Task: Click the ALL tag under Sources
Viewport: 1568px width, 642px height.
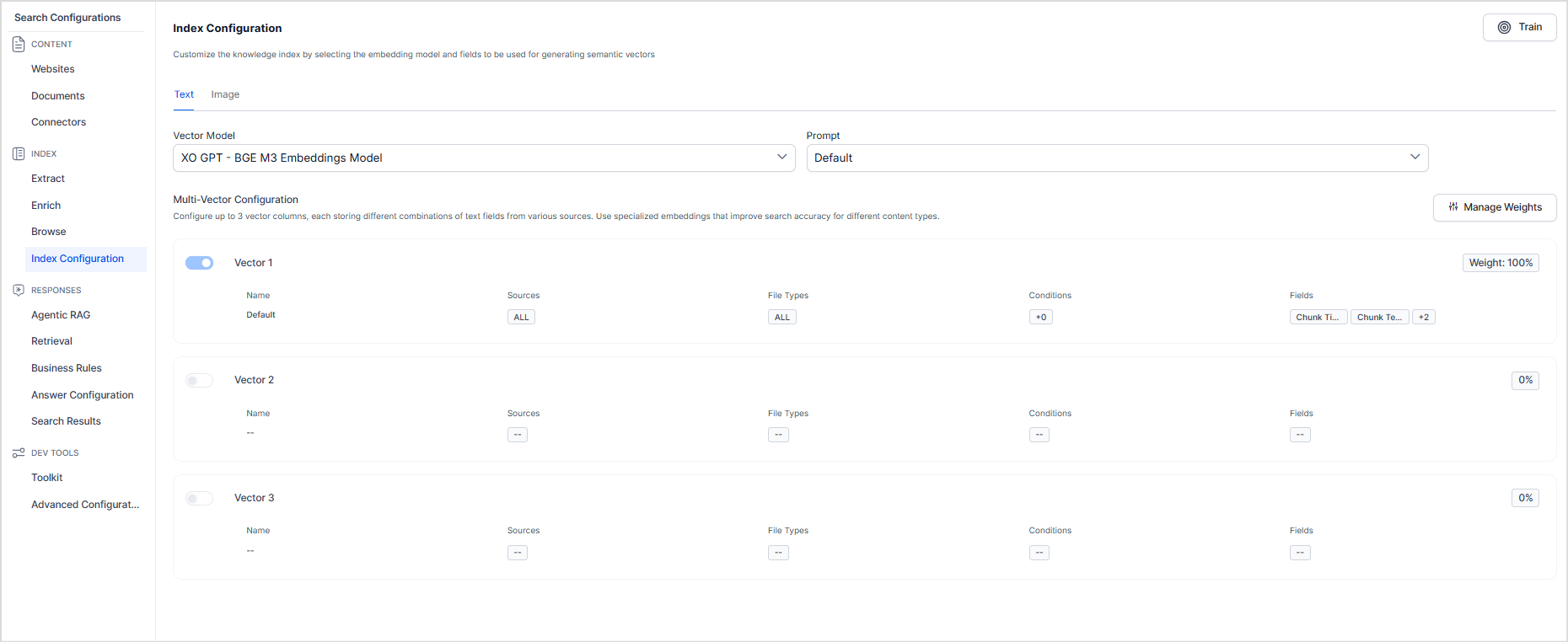Action: [521, 318]
